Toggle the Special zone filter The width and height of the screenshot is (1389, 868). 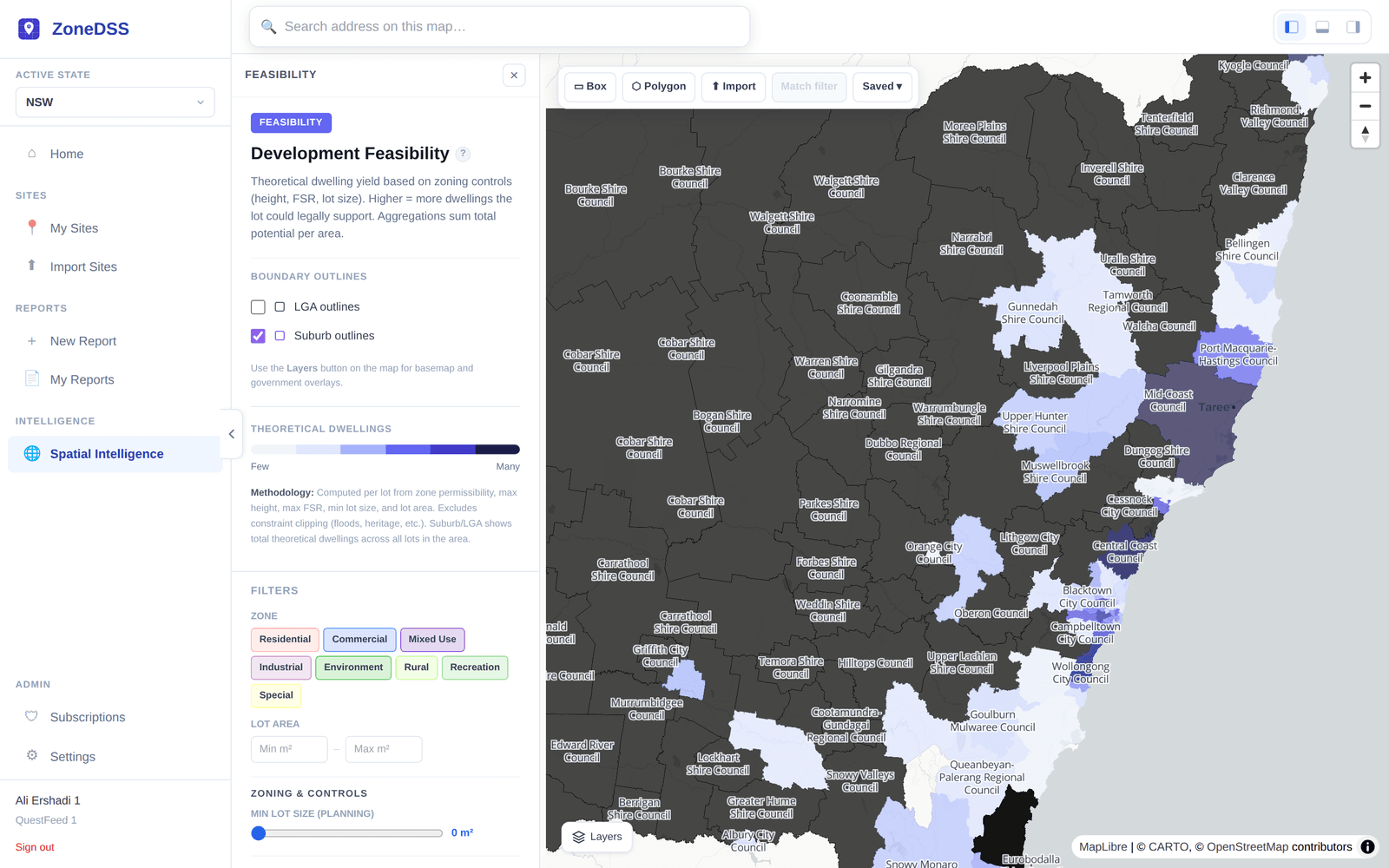276,695
